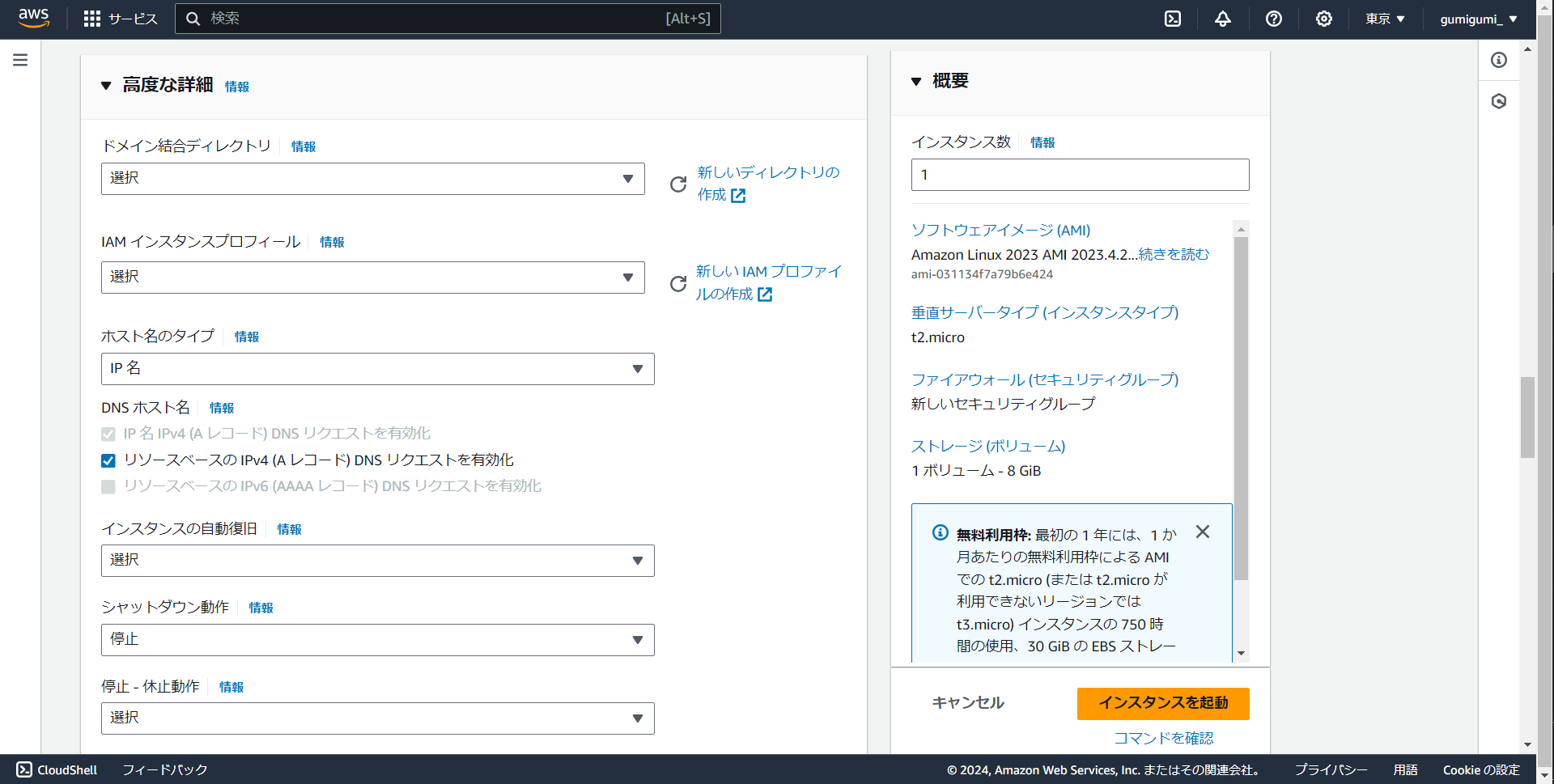The height and width of the screenshot is (784, 1554).
Task: Click 続きを読む to read full AMI name
Action: click(x=1174, y=254)
